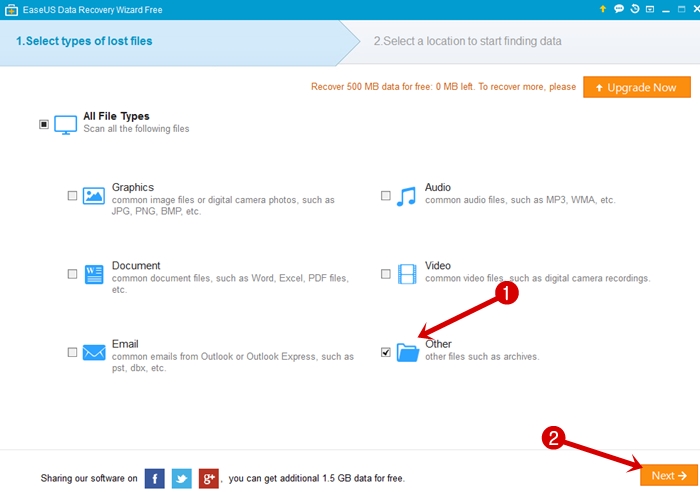Click 'Sharing our software on' text
700x492 pixels.
pyautogui.click(x=89, y=478)
